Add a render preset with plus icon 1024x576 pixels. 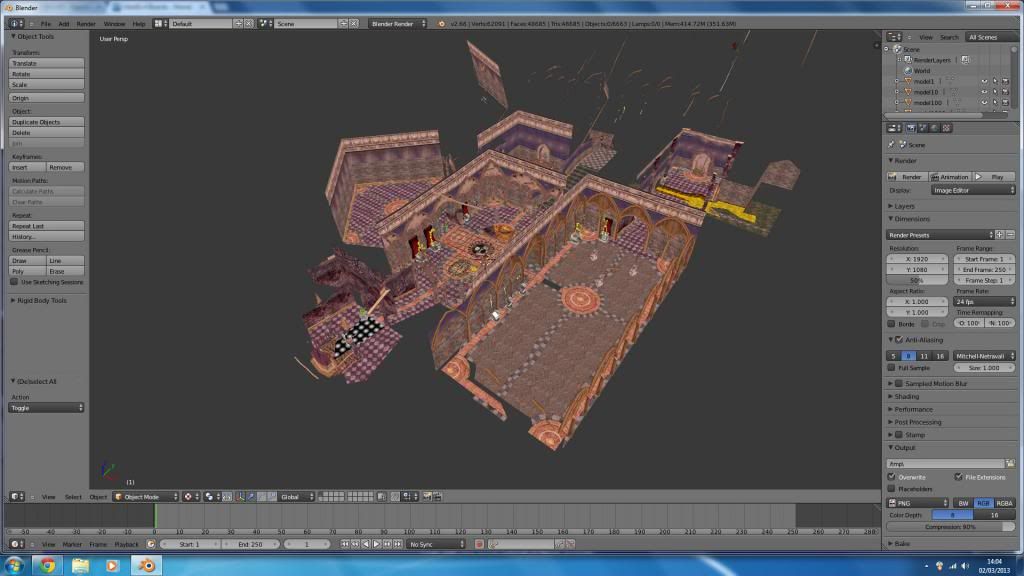[x=1000, y=235]
